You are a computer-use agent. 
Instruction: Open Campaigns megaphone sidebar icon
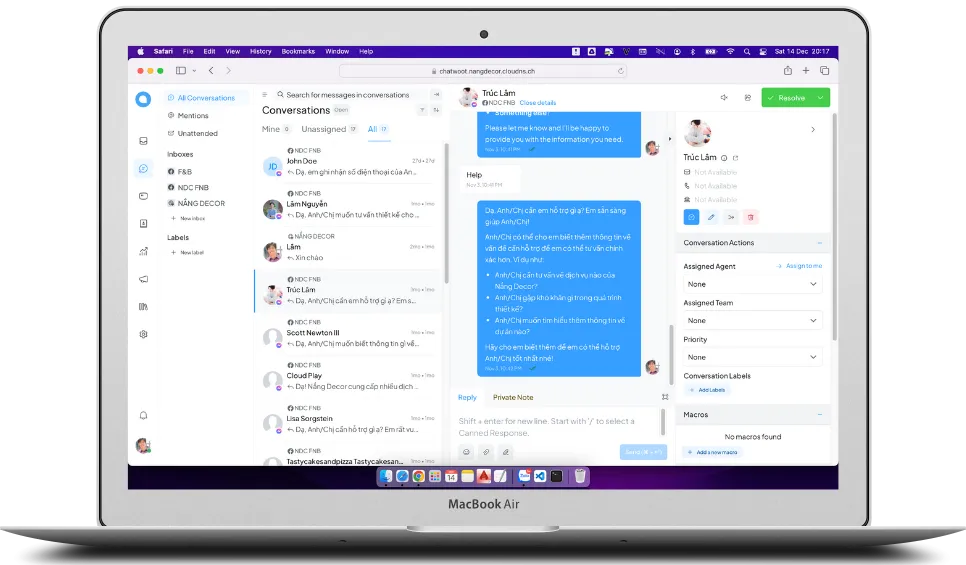(x=144, y=279)
